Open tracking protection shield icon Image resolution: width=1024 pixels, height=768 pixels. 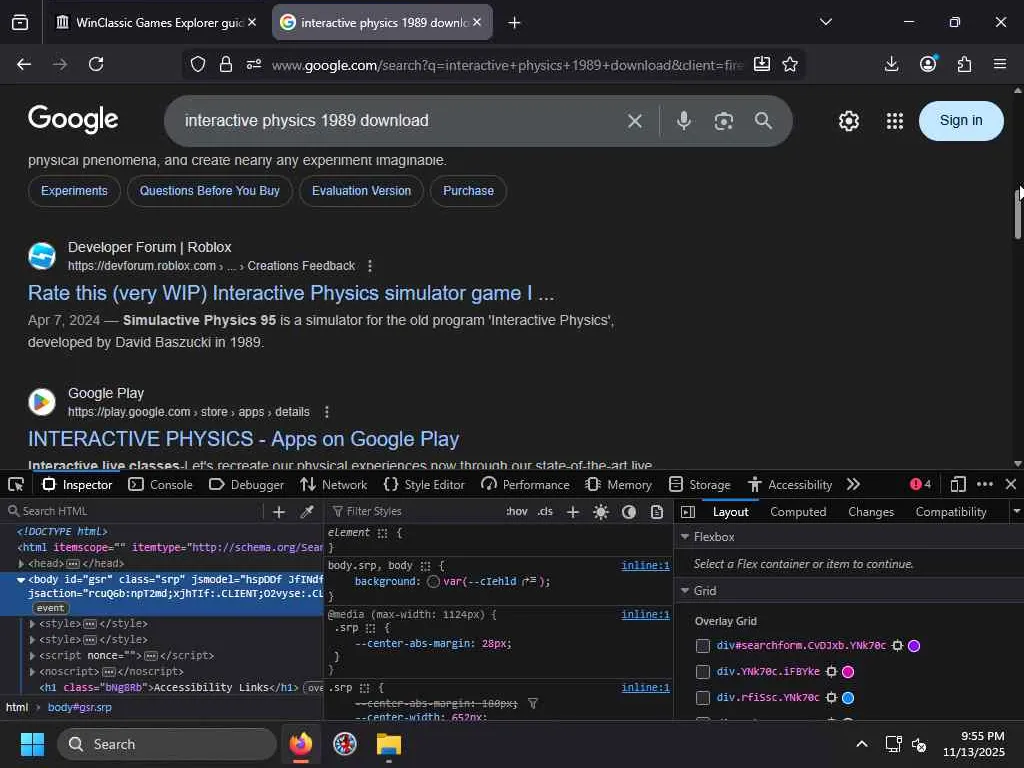click(x=198, y=64)
